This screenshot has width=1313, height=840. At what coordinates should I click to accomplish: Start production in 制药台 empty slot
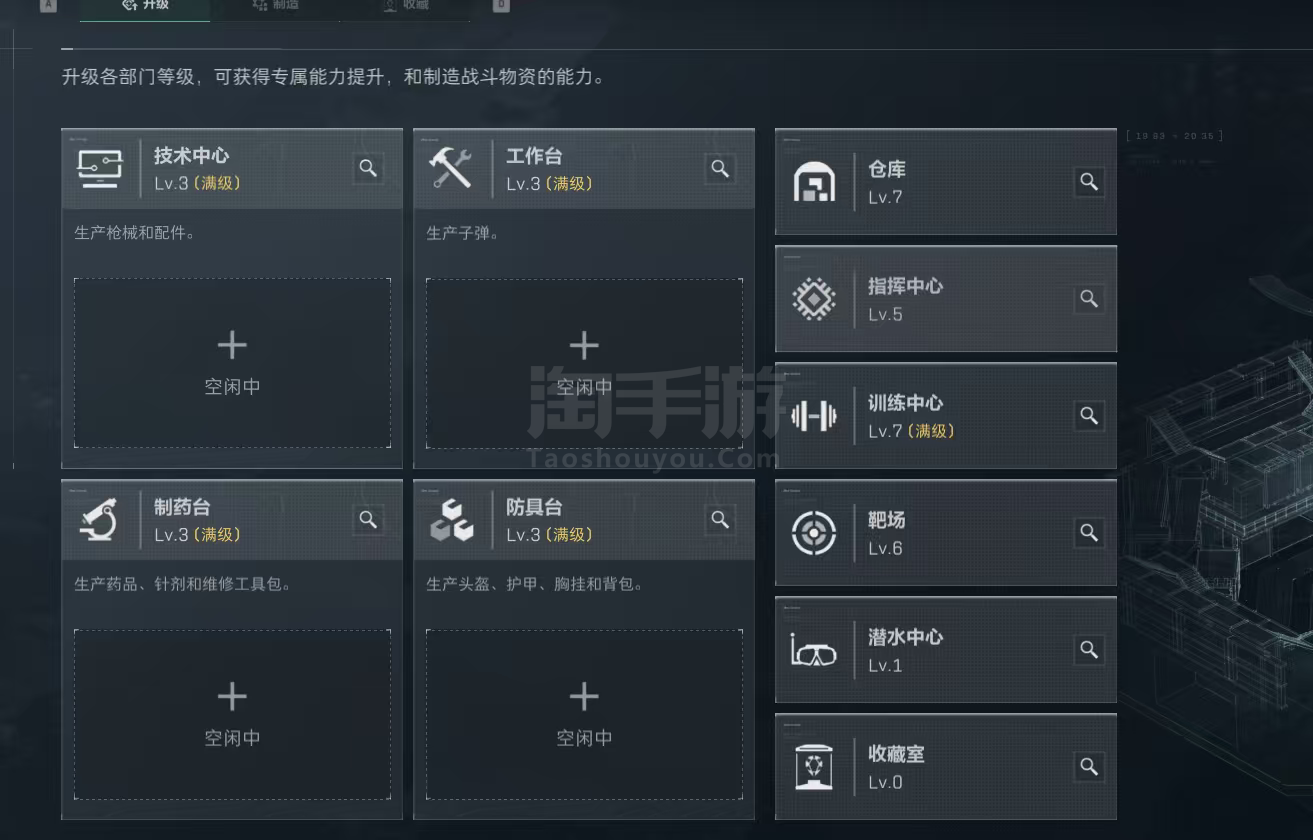(x=232, y=713)
